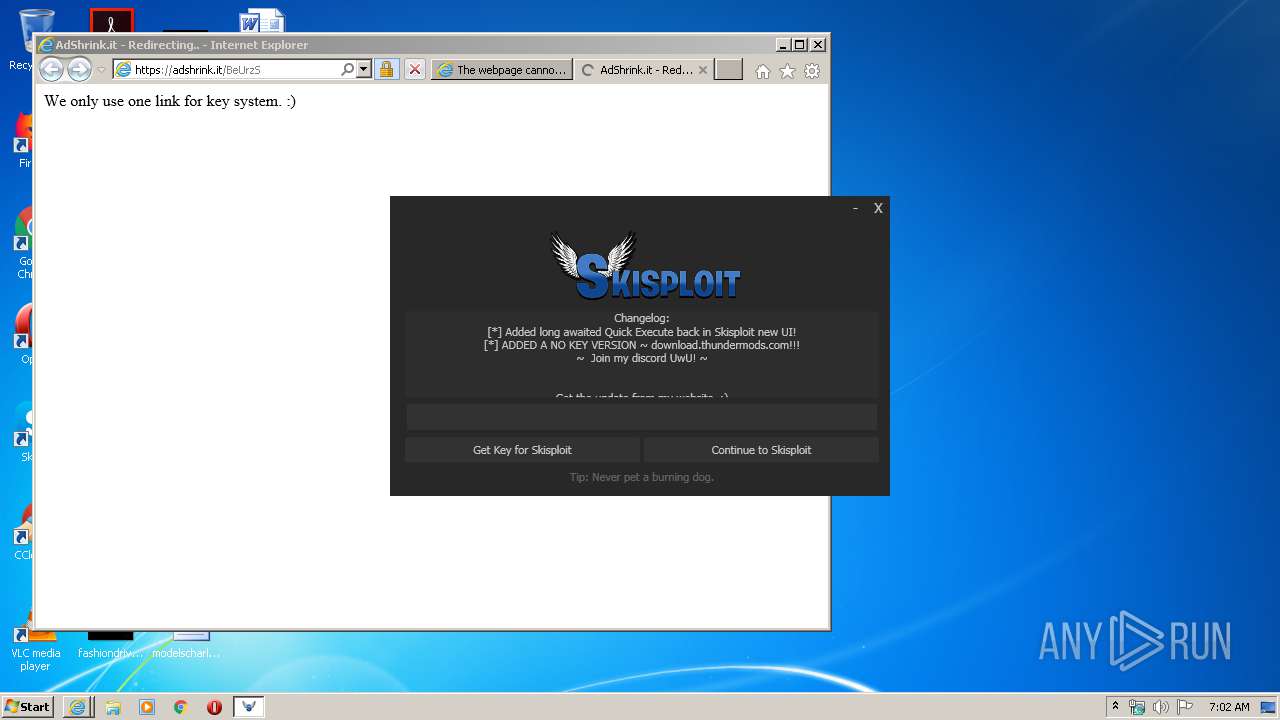Viewport: 1280px width, 720px height.
Task: Close the AdShrink.it tab
Action: (703, 70)
